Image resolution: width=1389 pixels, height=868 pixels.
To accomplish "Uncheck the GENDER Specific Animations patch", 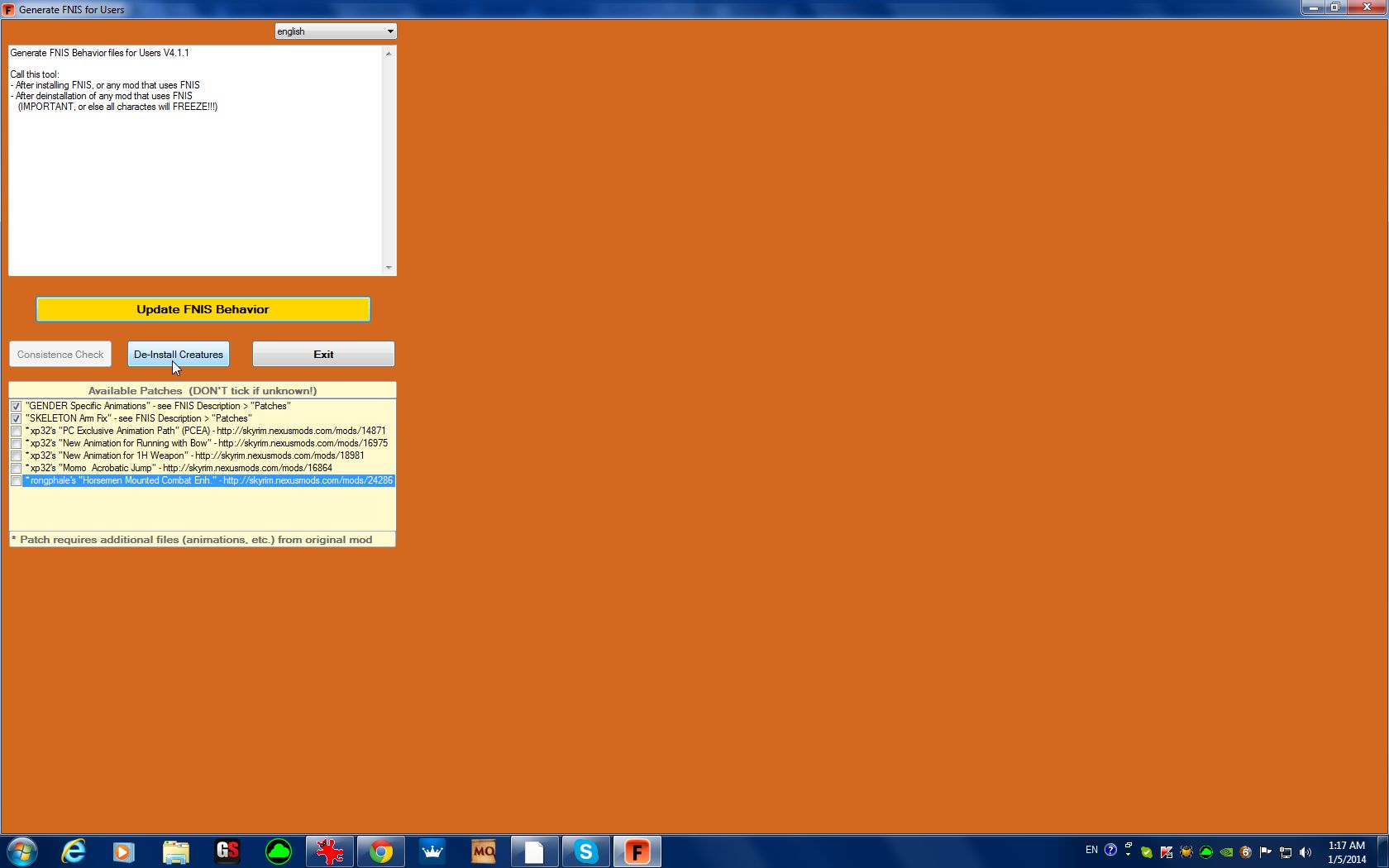I will click(16, 406).
